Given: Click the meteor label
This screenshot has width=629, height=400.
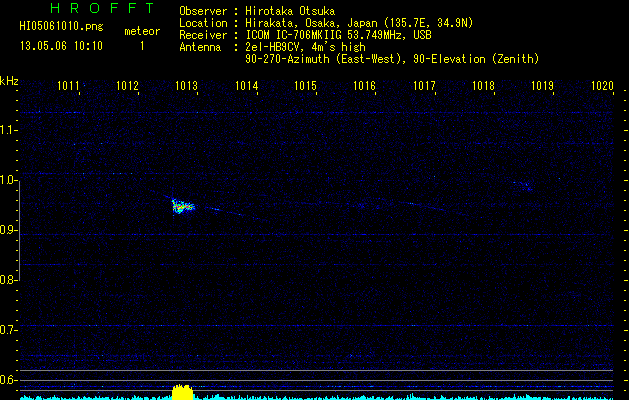Looking at the screenshot, I should (142, 31).
